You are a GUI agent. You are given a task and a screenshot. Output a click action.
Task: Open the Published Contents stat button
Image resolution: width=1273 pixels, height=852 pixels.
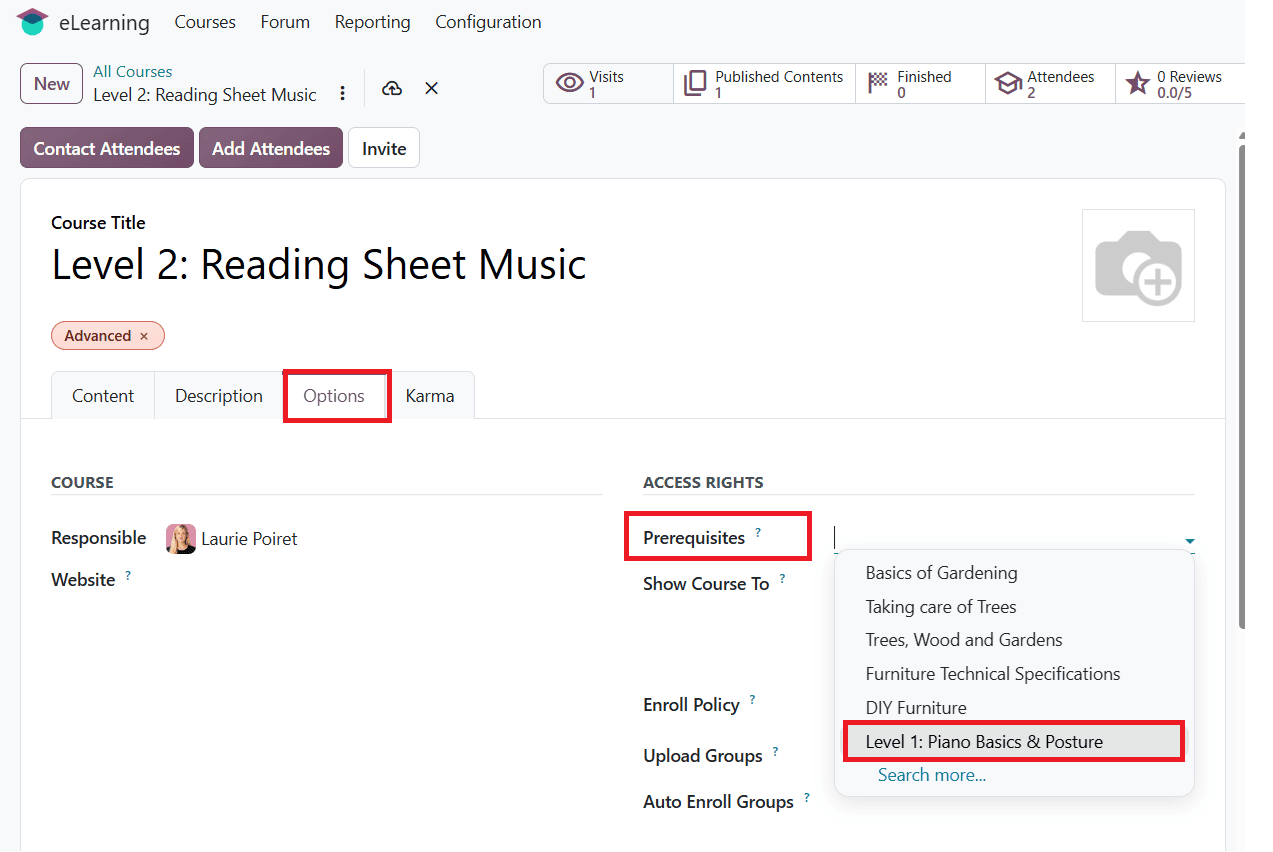[x=764, y=84]
